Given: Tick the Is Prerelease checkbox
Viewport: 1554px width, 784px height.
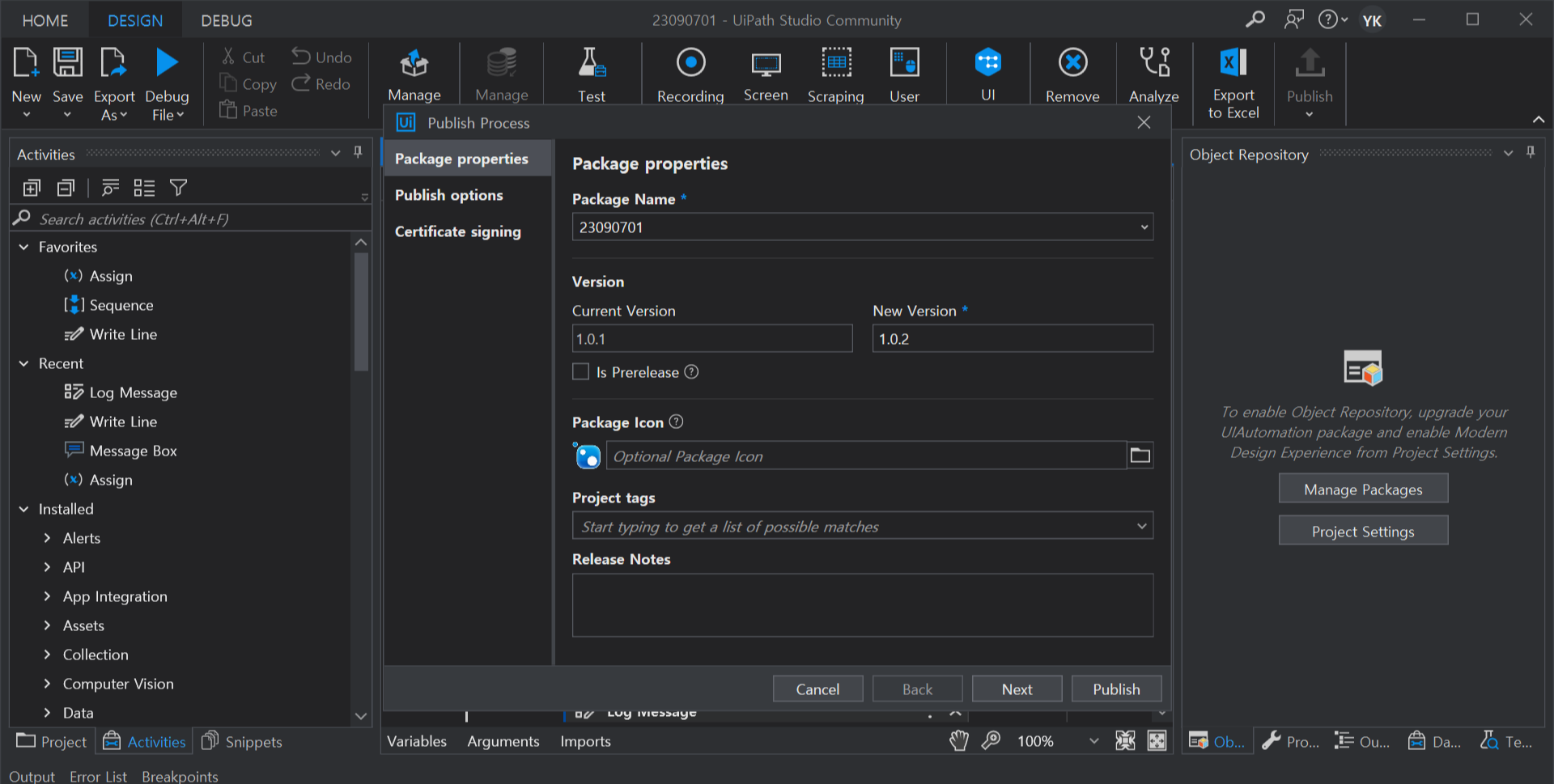Looking at the screenshot, I should 580,371.
